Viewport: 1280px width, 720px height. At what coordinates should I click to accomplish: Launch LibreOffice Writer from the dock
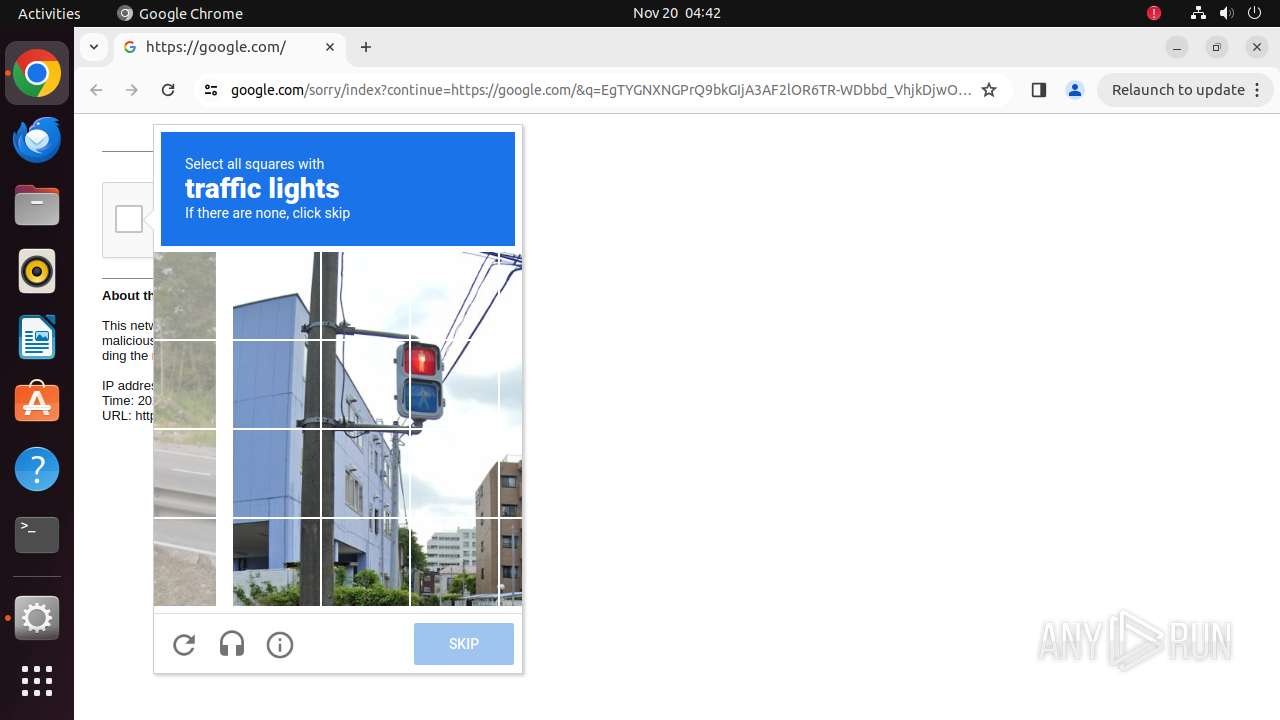pyautogui.click(x=37, y=337)
